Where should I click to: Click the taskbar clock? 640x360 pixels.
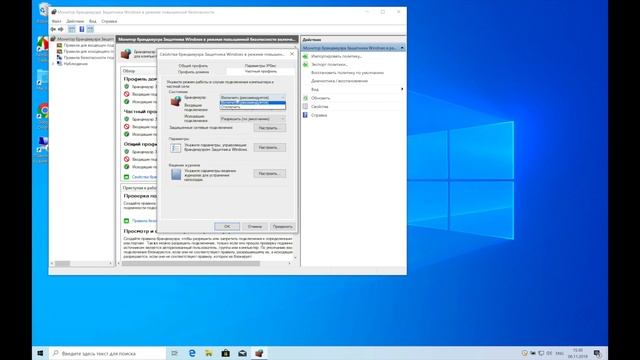point(578,353)
